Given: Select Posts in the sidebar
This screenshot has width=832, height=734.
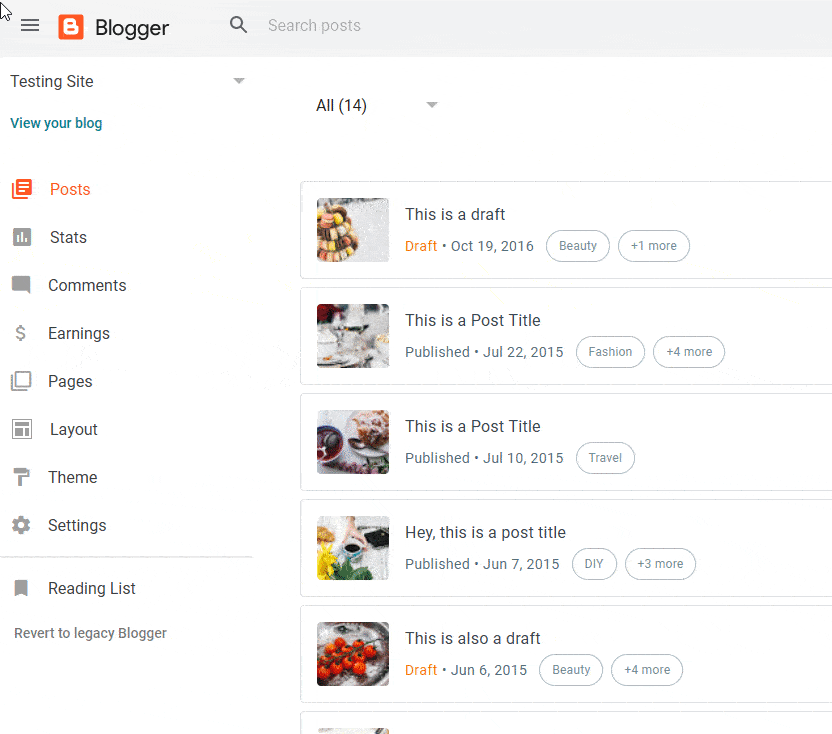Looking at the screenshot, I should pos(70,189).
